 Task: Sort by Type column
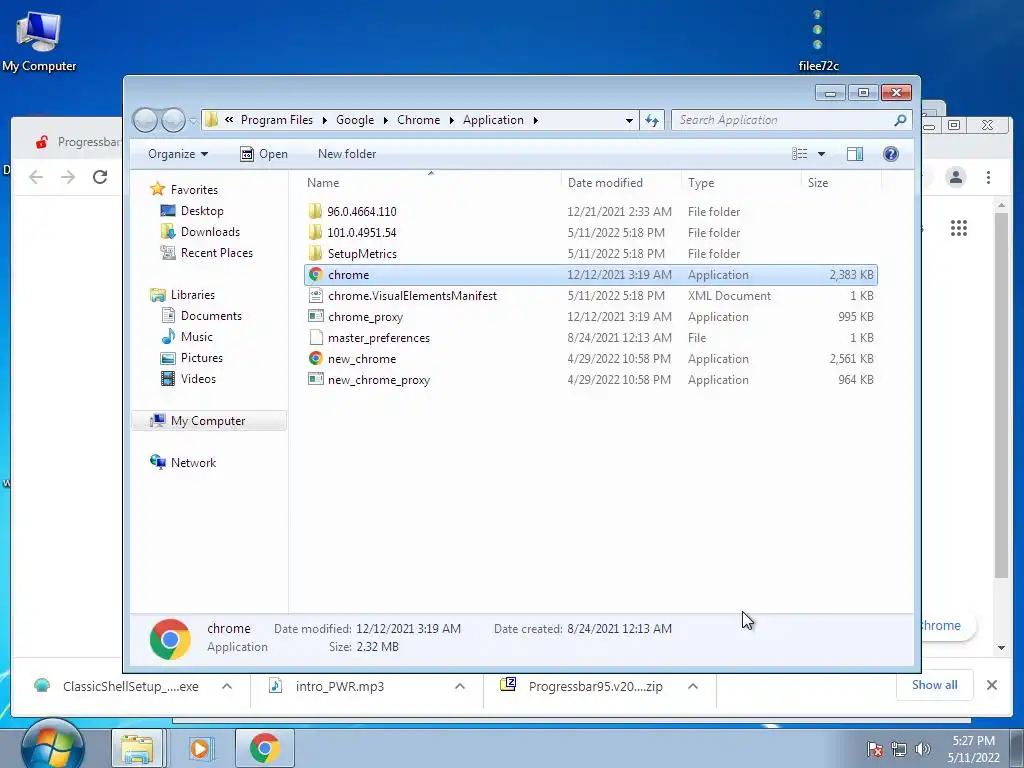[741, 183]
